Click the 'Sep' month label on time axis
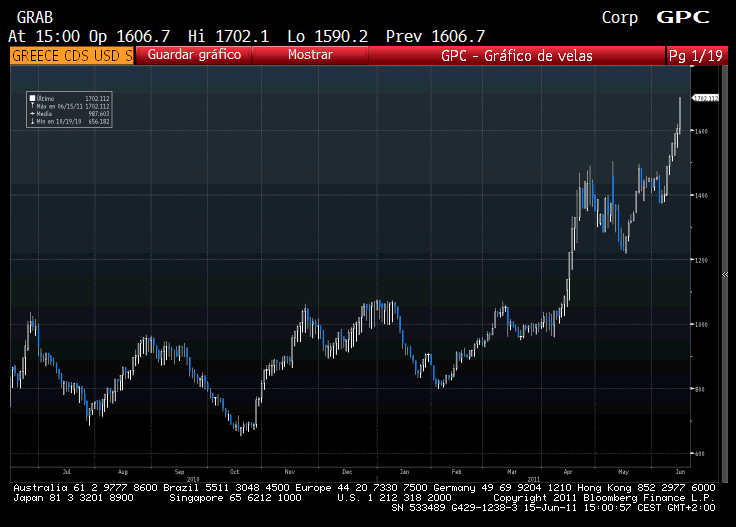The image size is (736, 527). (x=179, y=472)
